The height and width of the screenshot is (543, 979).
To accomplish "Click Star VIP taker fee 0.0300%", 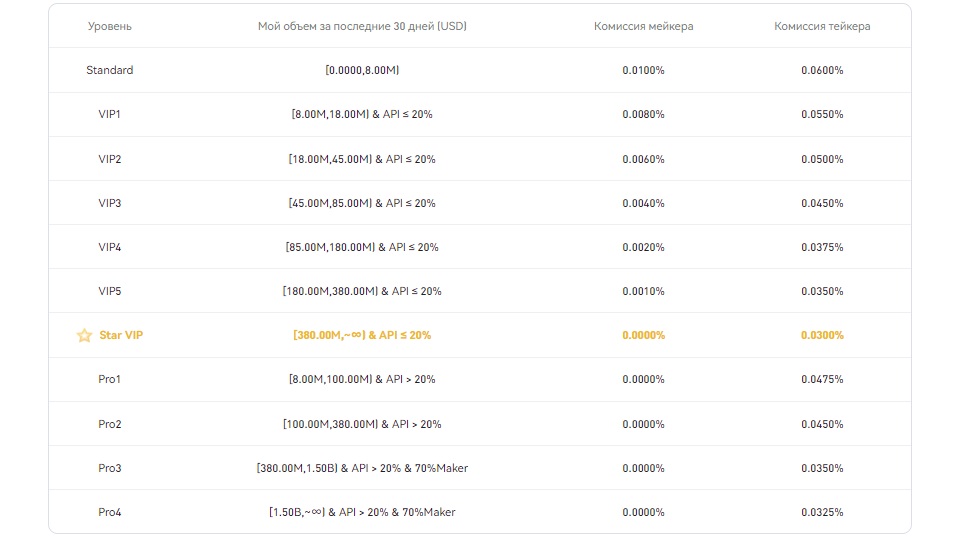I will click(822, 336).
